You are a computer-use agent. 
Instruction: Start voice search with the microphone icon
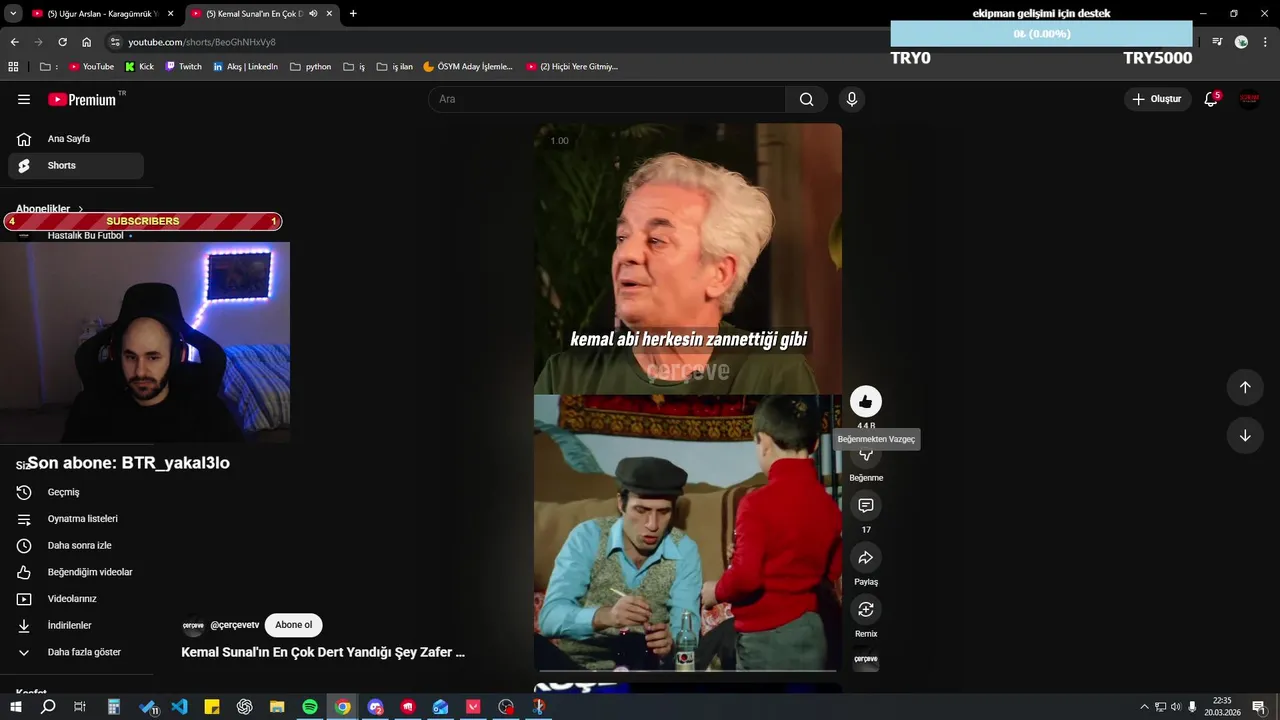pos(852,99)
